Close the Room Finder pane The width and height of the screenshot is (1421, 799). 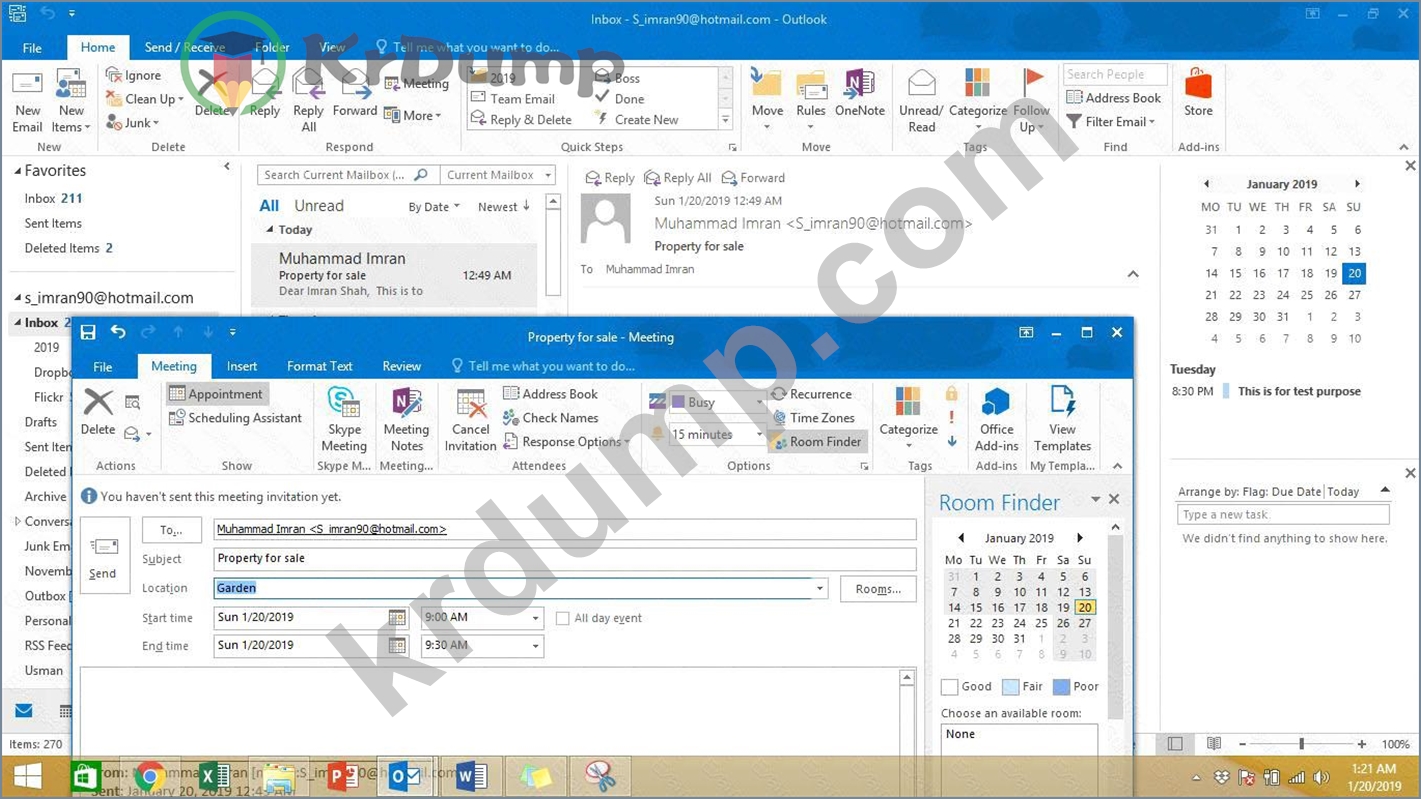point(1114,499)
